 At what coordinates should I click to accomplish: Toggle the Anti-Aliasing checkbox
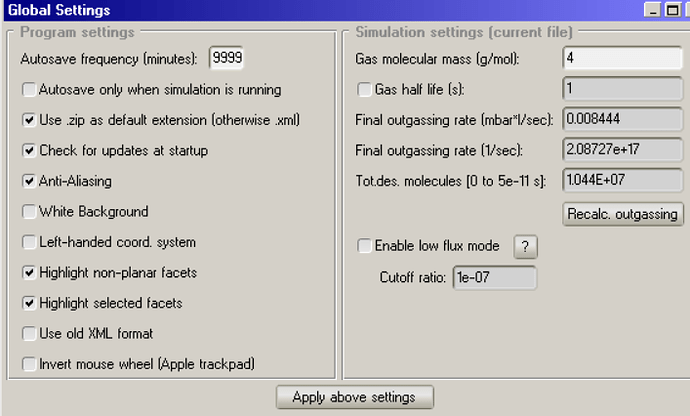click(29, 181)
